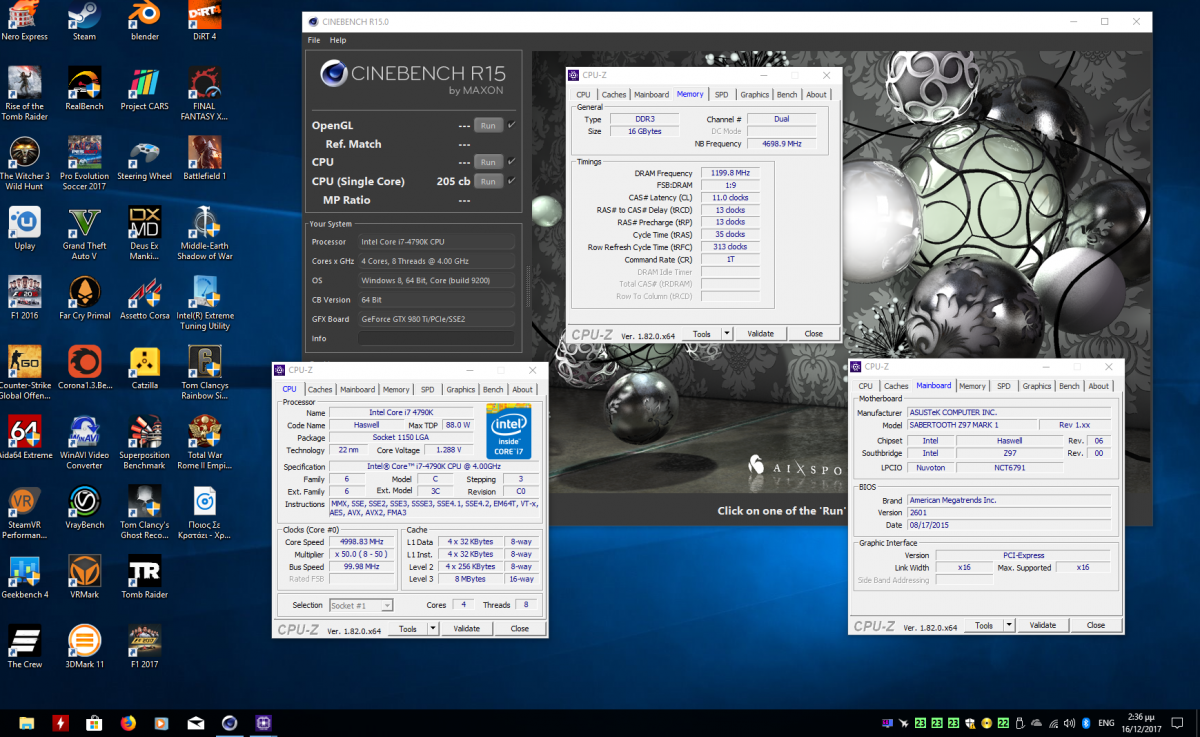Open Memory tab in Mainboard CPU-Z window
The image size is (1200, 737).
point(972,385)
